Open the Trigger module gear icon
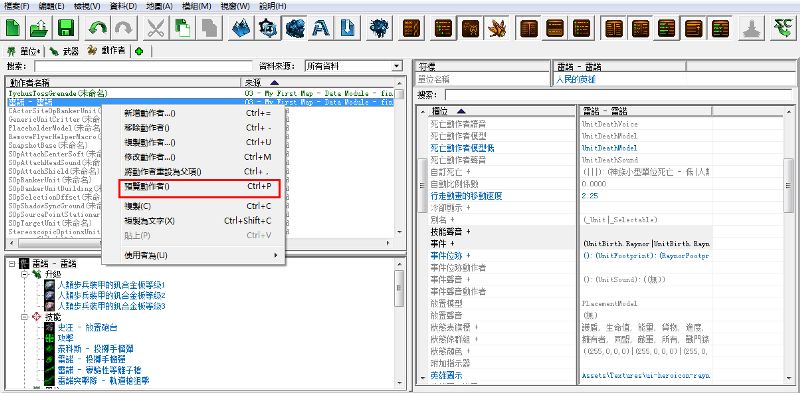This screenshot has width=800, height=393. 267,27
